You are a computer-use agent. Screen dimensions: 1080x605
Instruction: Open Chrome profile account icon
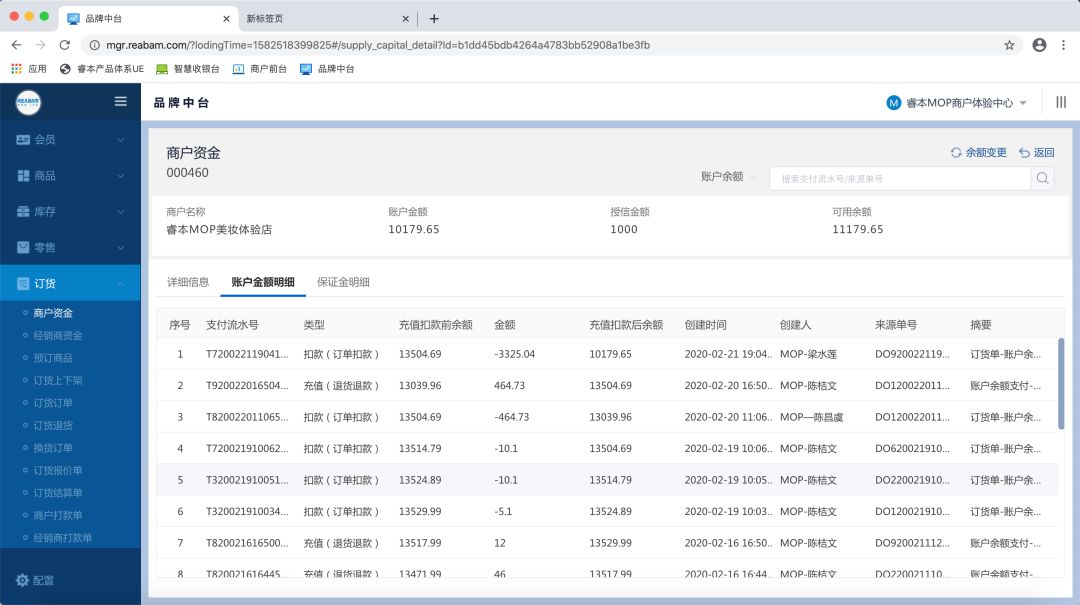(1039, 45)
